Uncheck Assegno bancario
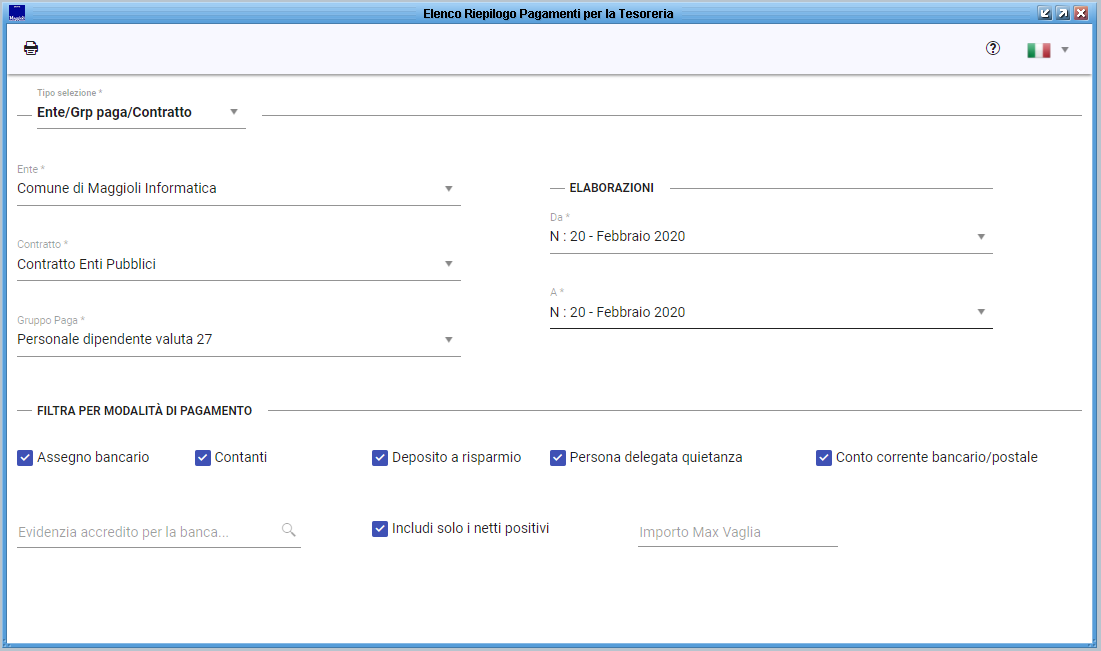1101x651 pixels. click(x=25, y=458)
